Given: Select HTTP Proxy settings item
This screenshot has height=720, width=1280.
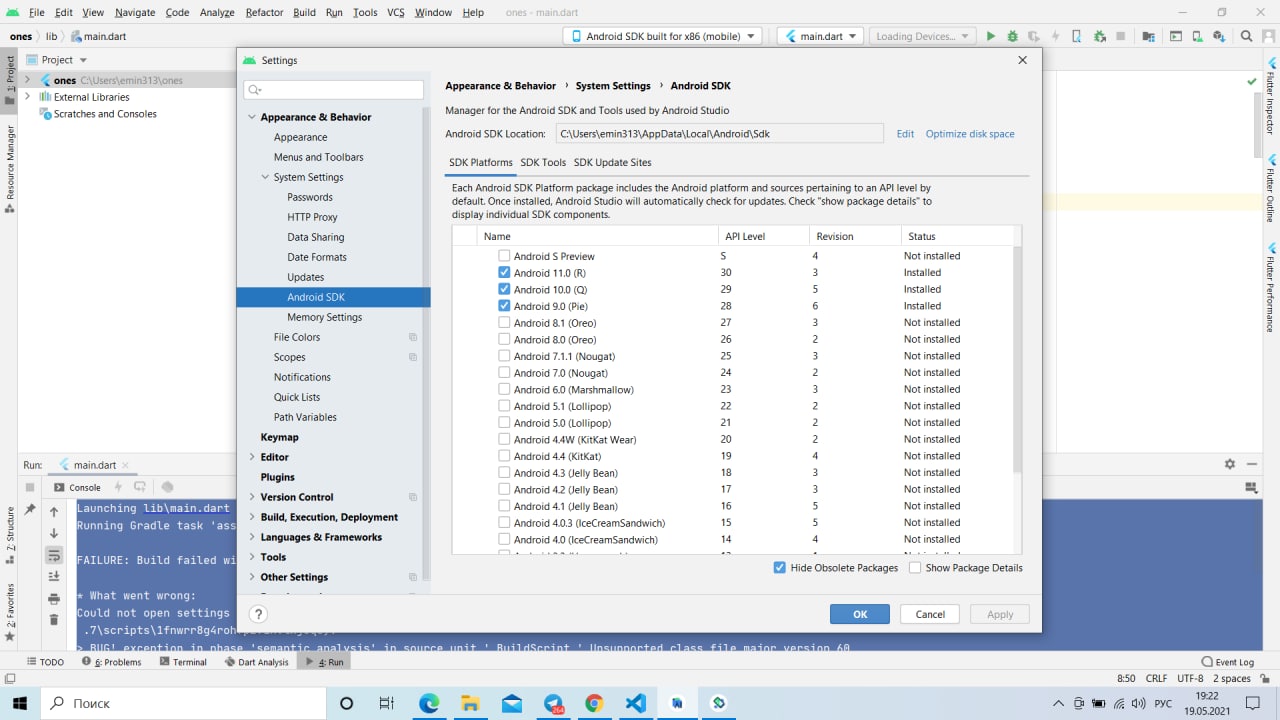Looking at the screenshot, I should coord(313,217).
